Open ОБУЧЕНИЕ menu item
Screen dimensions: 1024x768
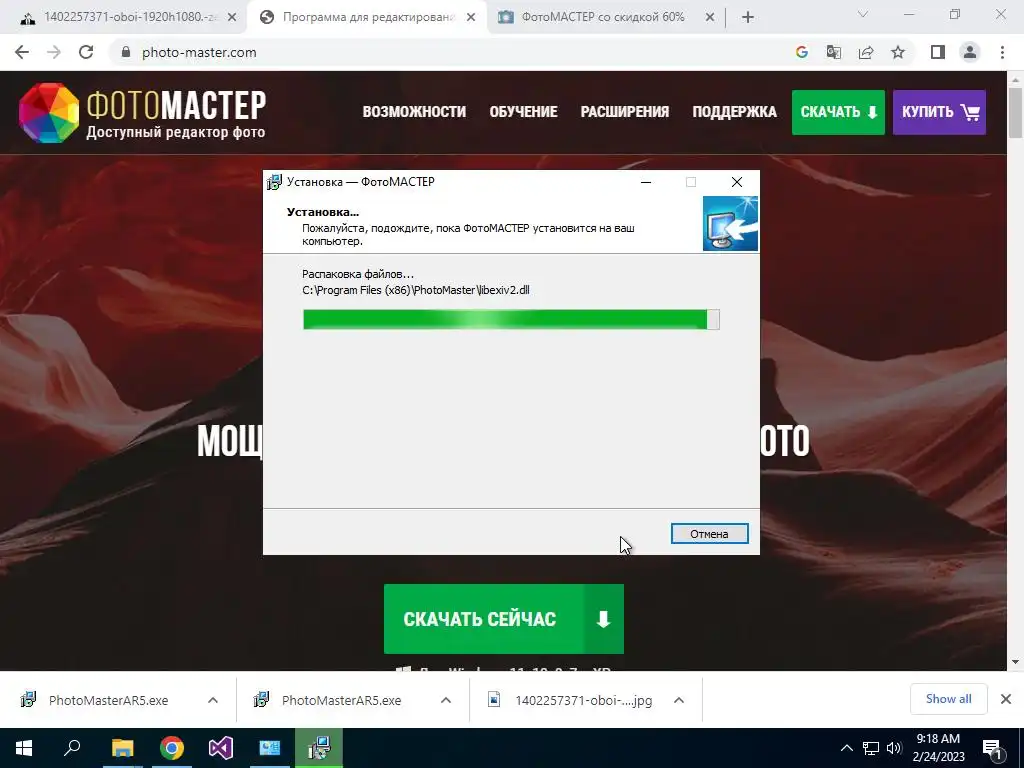pyautogui.click(x=523, y=112)
